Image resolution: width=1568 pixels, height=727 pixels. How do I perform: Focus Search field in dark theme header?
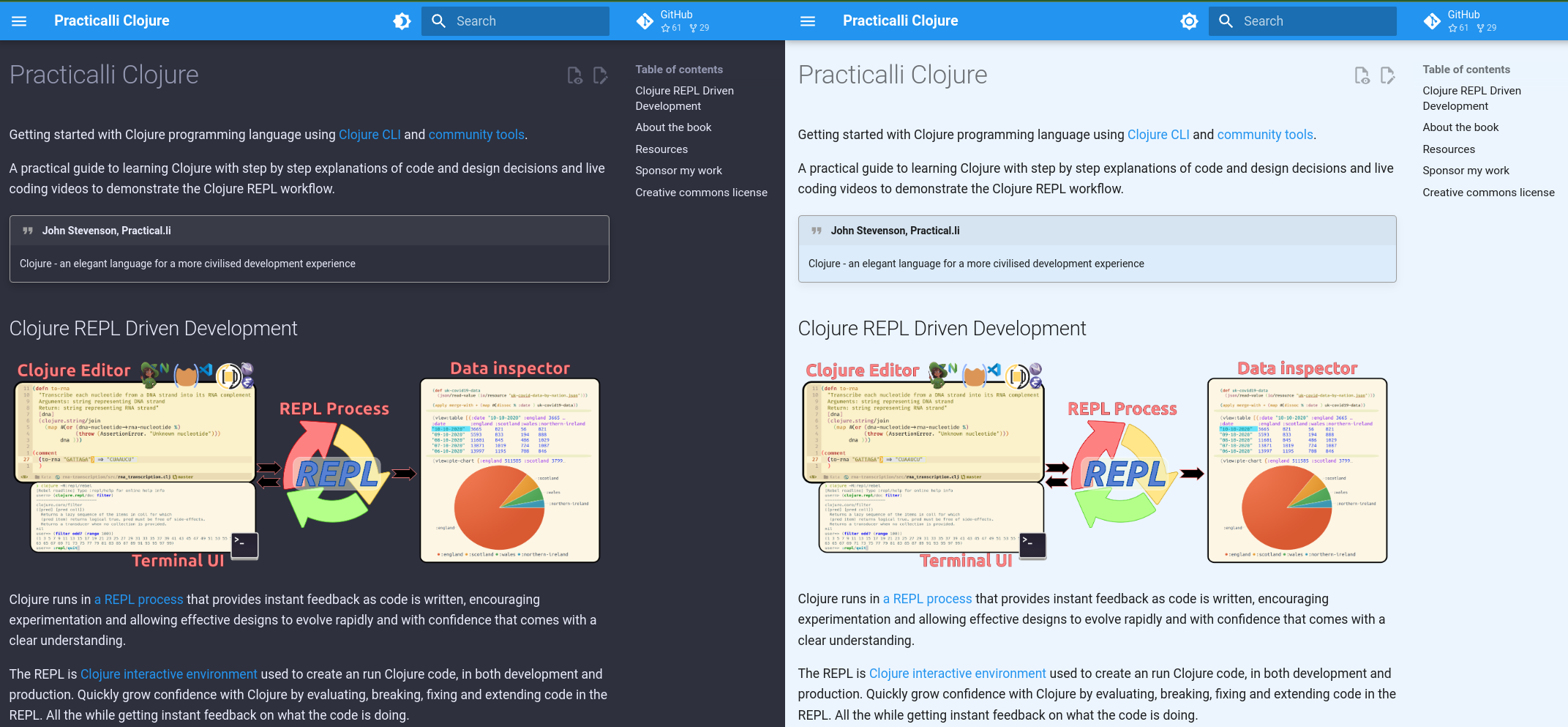[x=515, y=21]
